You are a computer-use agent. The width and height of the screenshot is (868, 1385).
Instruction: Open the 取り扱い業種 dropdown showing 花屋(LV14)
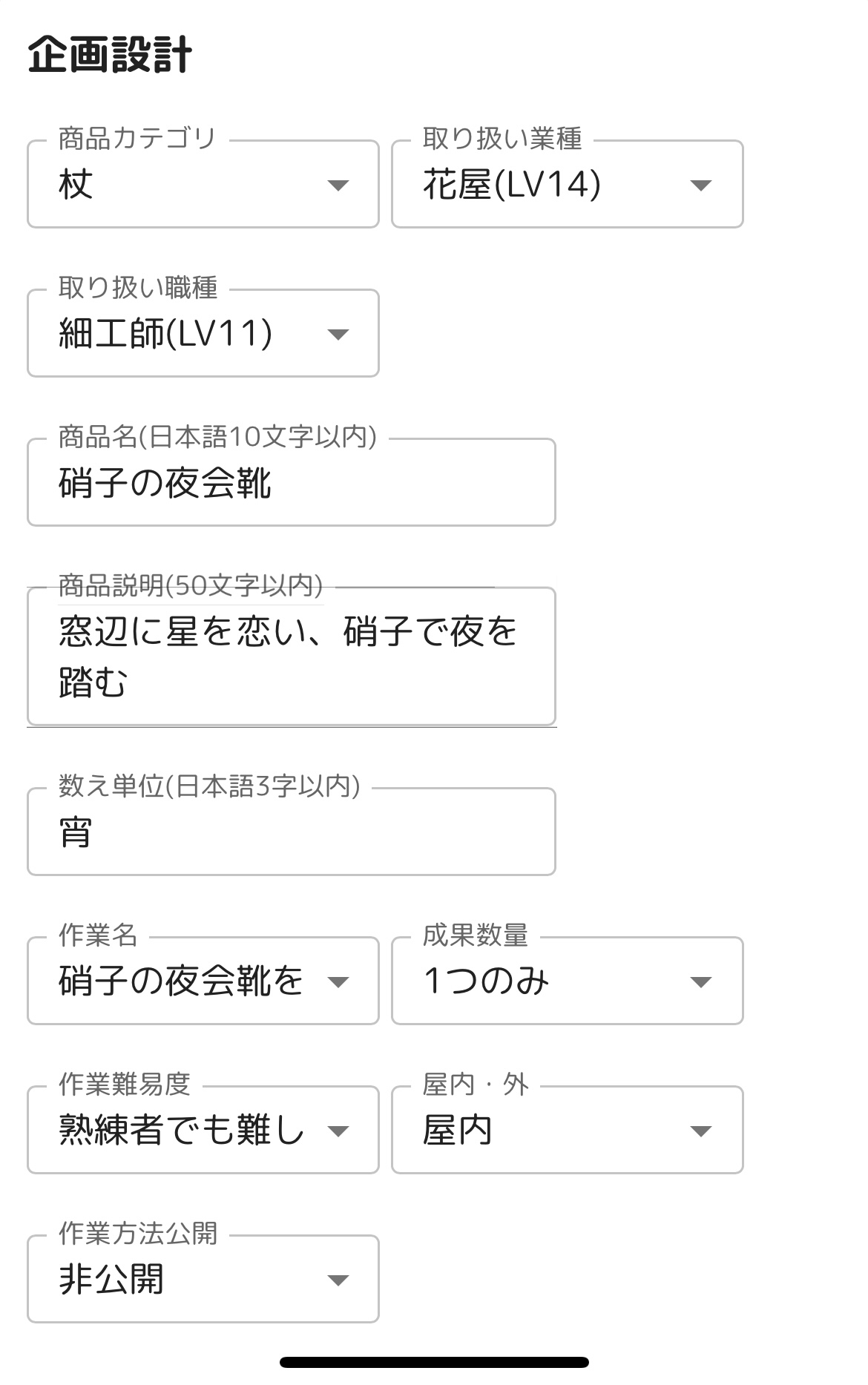coord(549,185)
